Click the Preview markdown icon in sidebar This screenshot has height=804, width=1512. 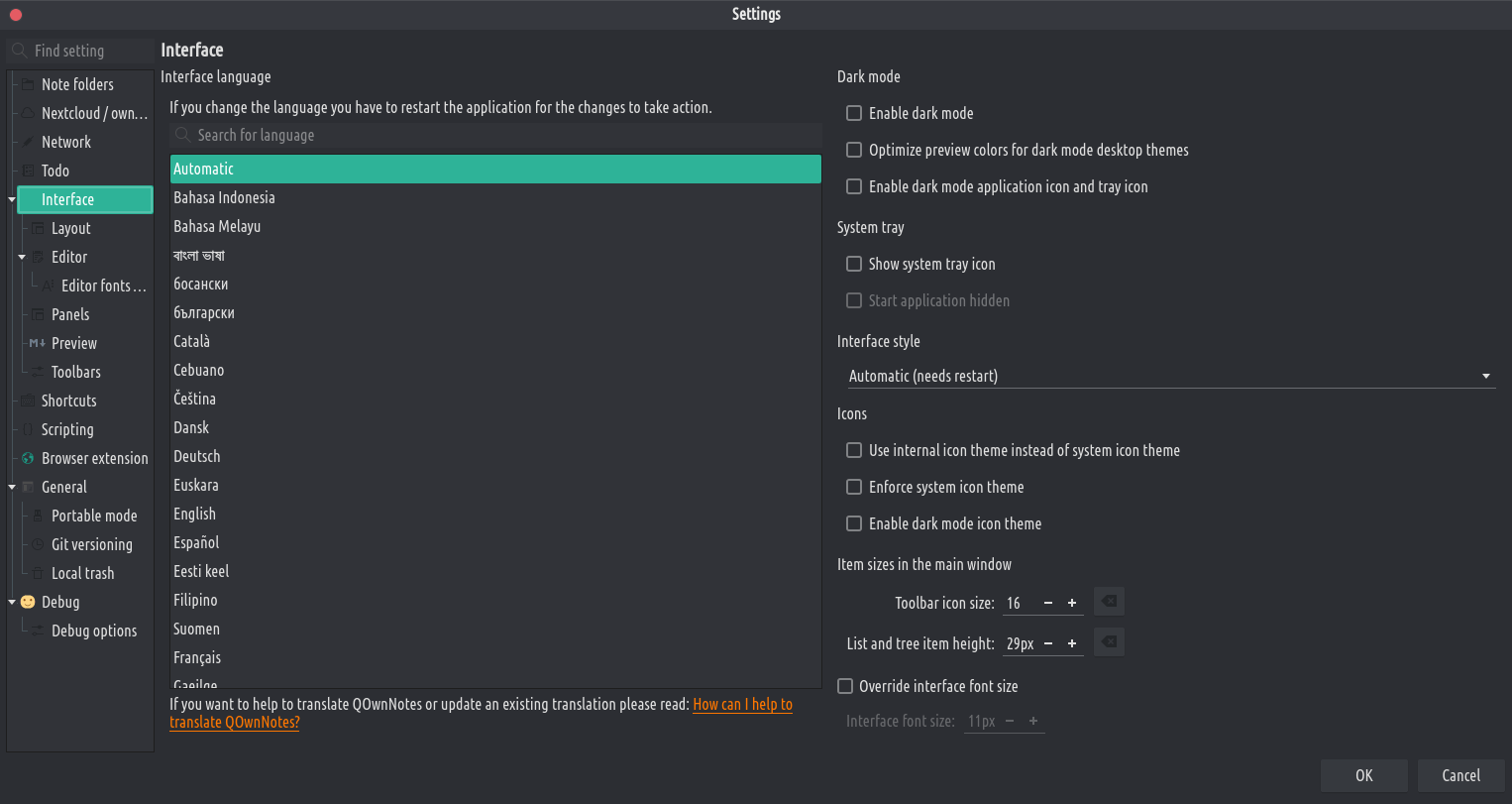coord(38,343)
